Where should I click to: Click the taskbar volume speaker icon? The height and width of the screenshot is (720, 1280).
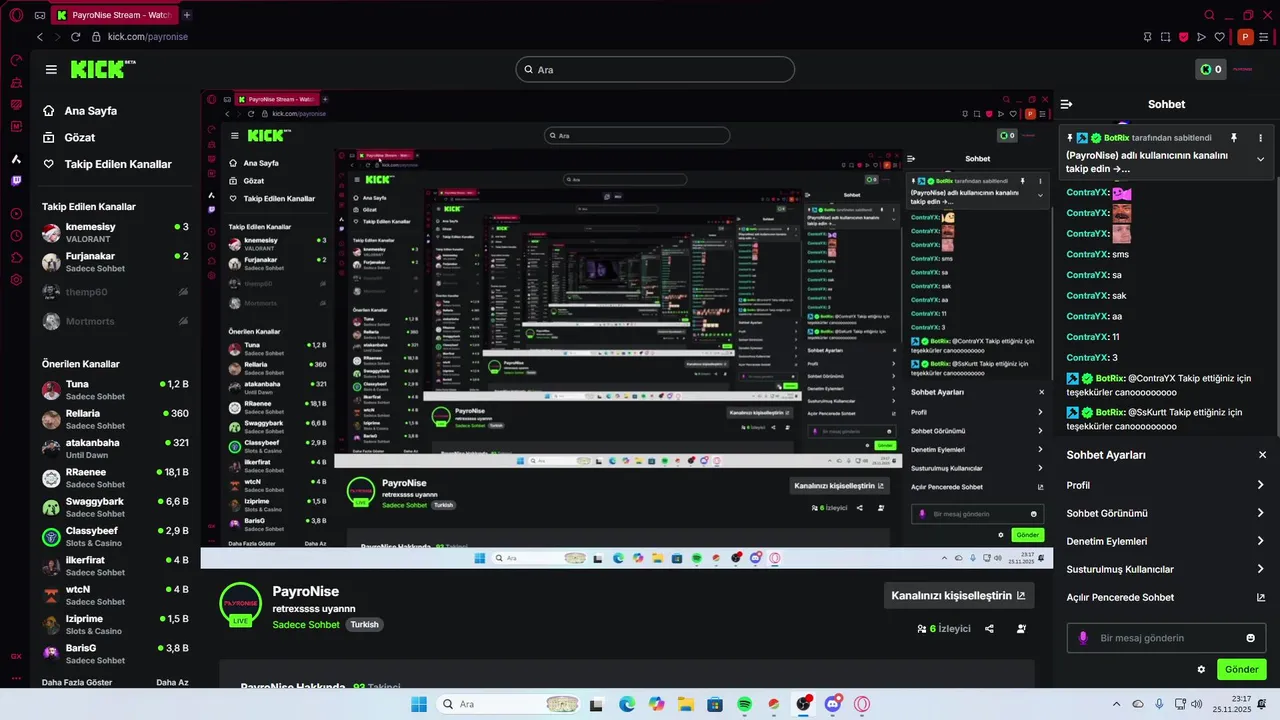[1196, 704]
